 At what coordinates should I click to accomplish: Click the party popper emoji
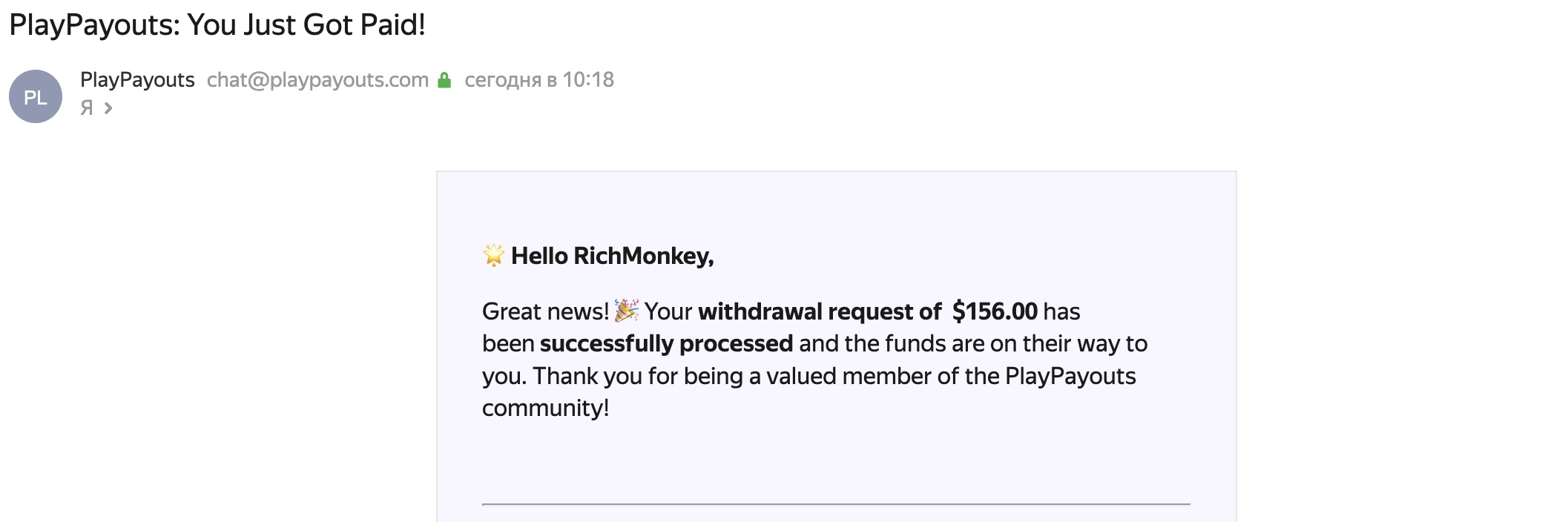[626, 311]
